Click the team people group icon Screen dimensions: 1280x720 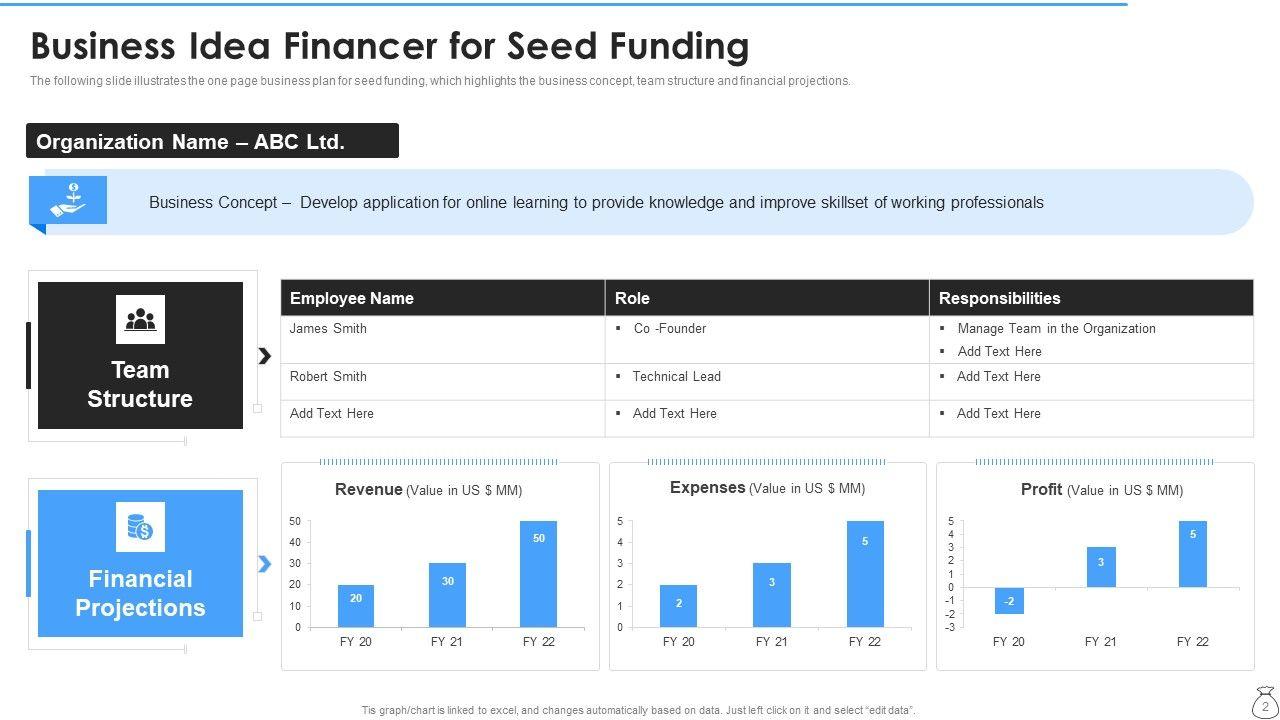(x=140, y=320)
